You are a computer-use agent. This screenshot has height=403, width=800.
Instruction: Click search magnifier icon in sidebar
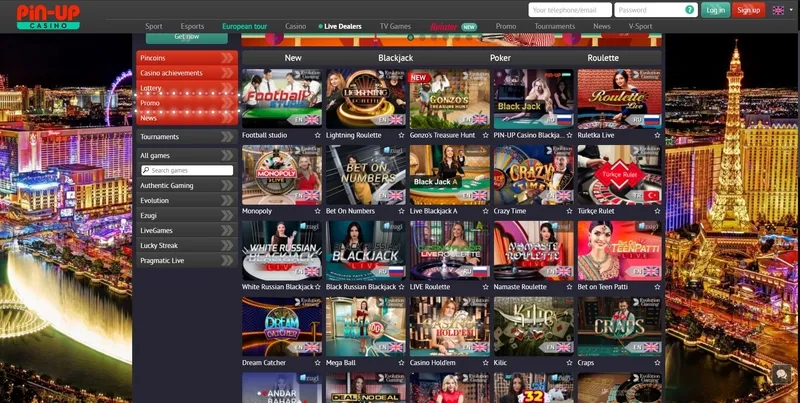(146, 170)
